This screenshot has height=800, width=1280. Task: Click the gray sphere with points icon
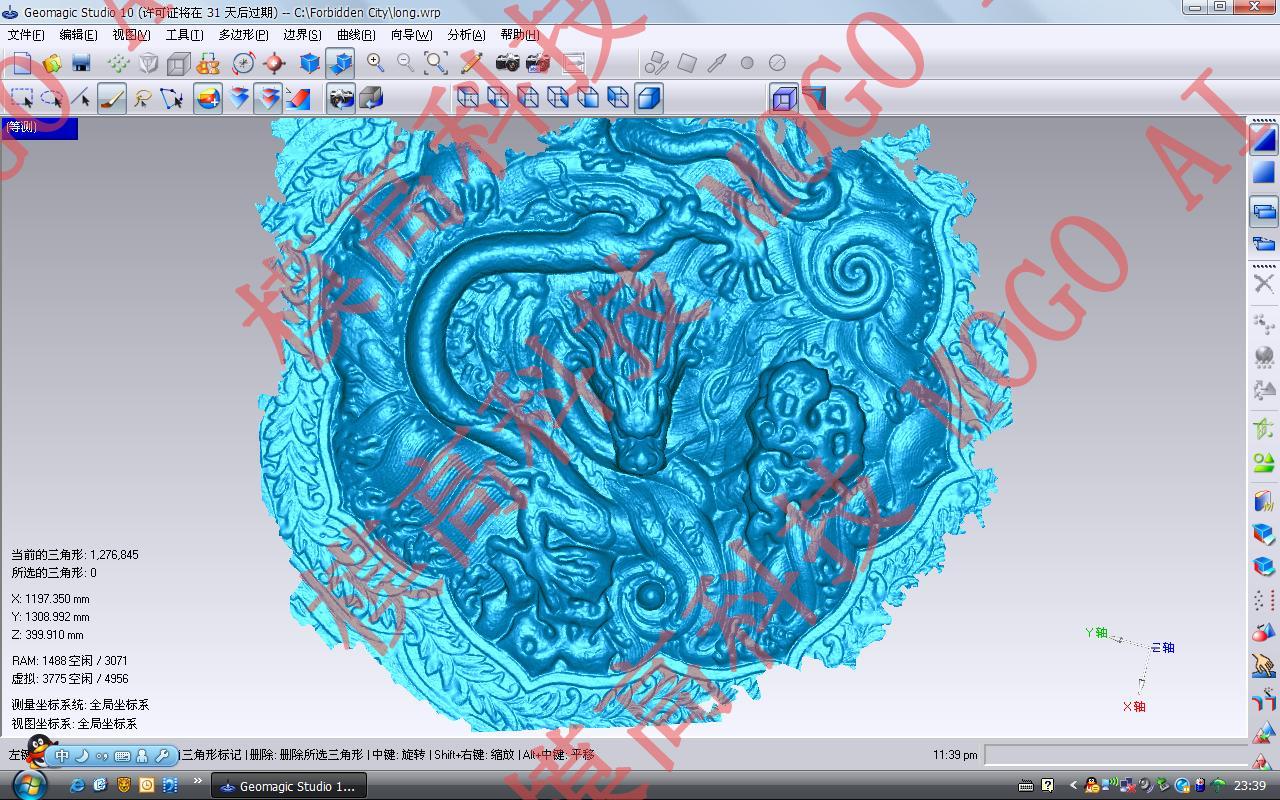coord(1264,356)
